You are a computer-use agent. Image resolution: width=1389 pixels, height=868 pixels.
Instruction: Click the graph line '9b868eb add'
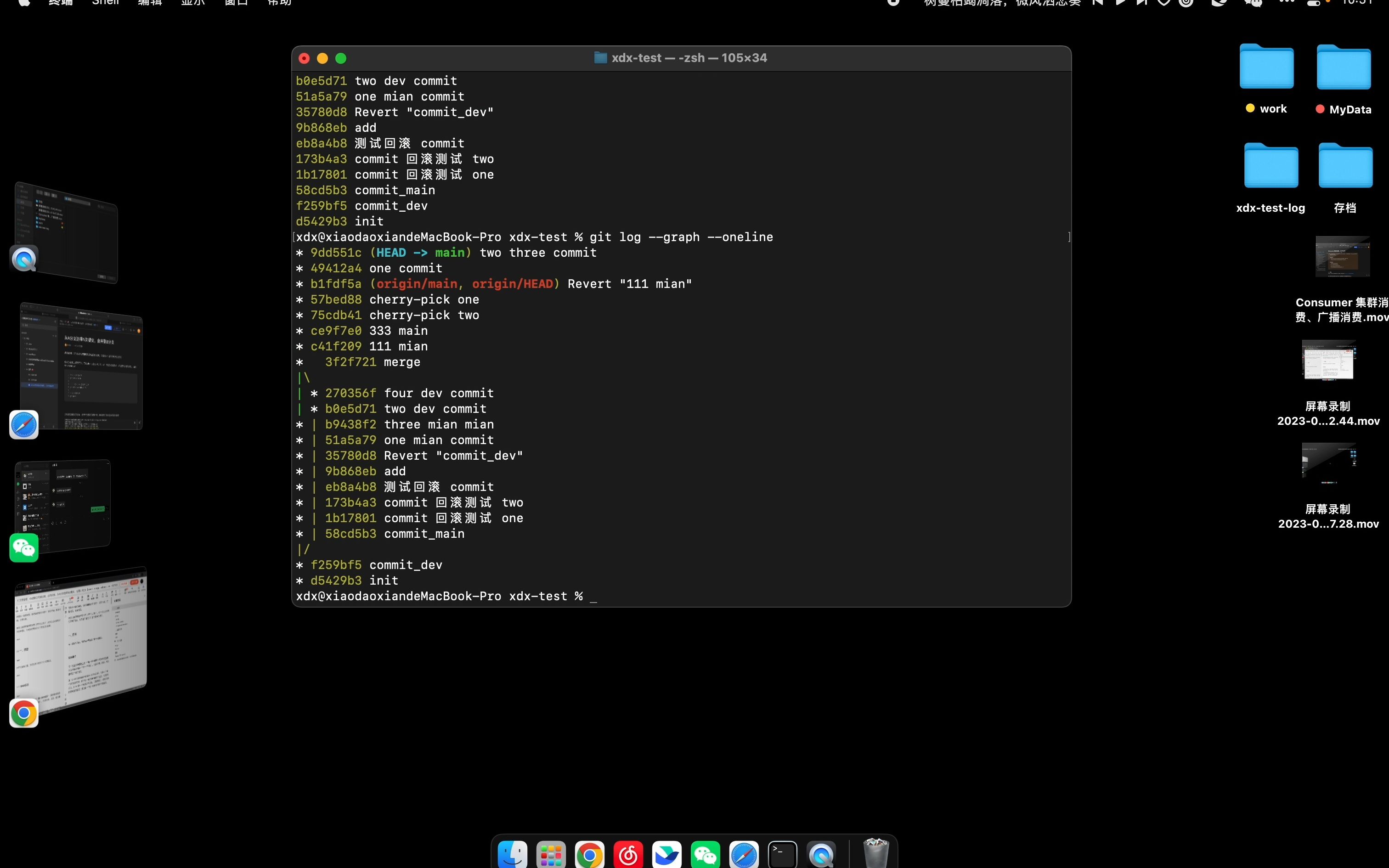(366, 471)
